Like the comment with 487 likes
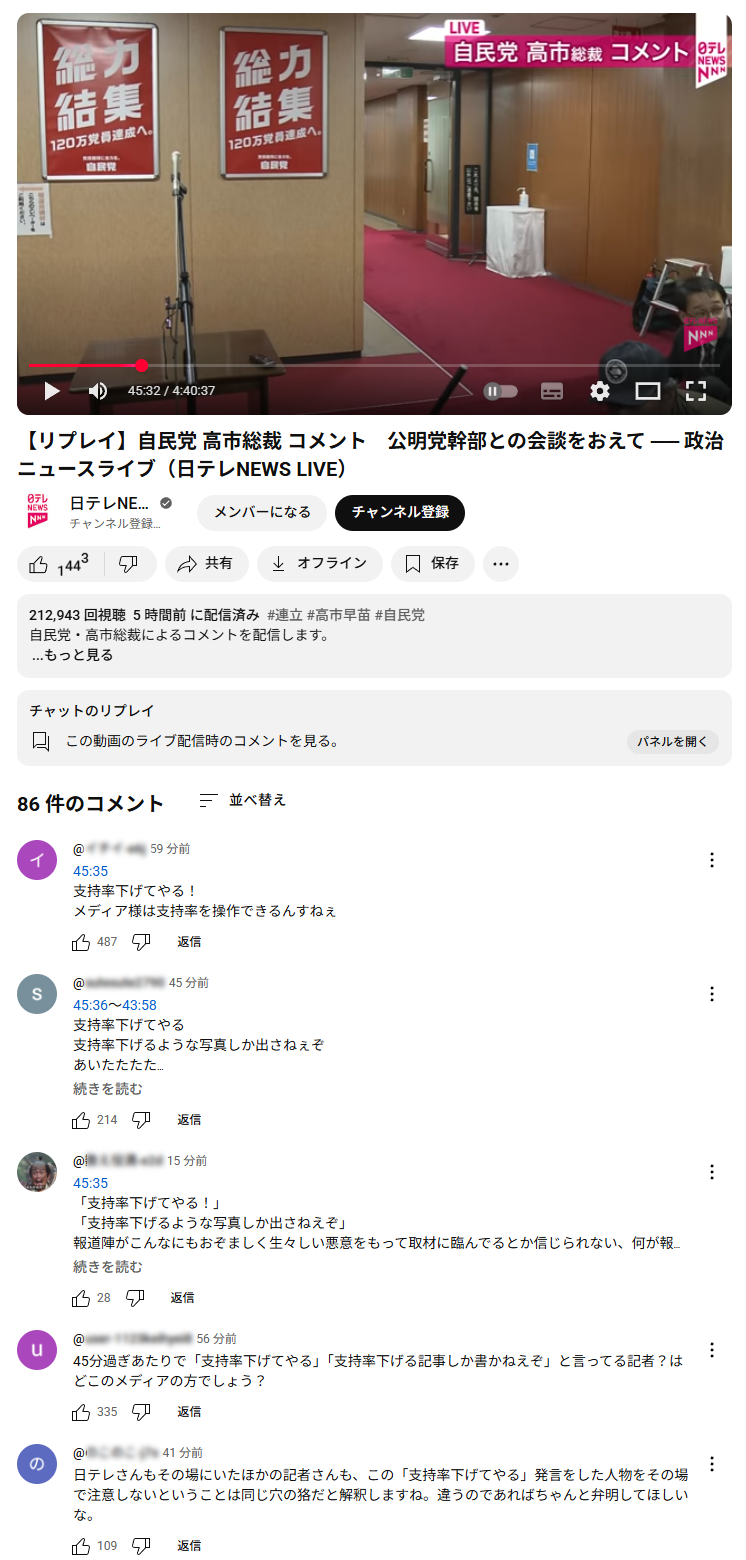746x1560 pixels. pyautogui.click(x=82, y=942)
